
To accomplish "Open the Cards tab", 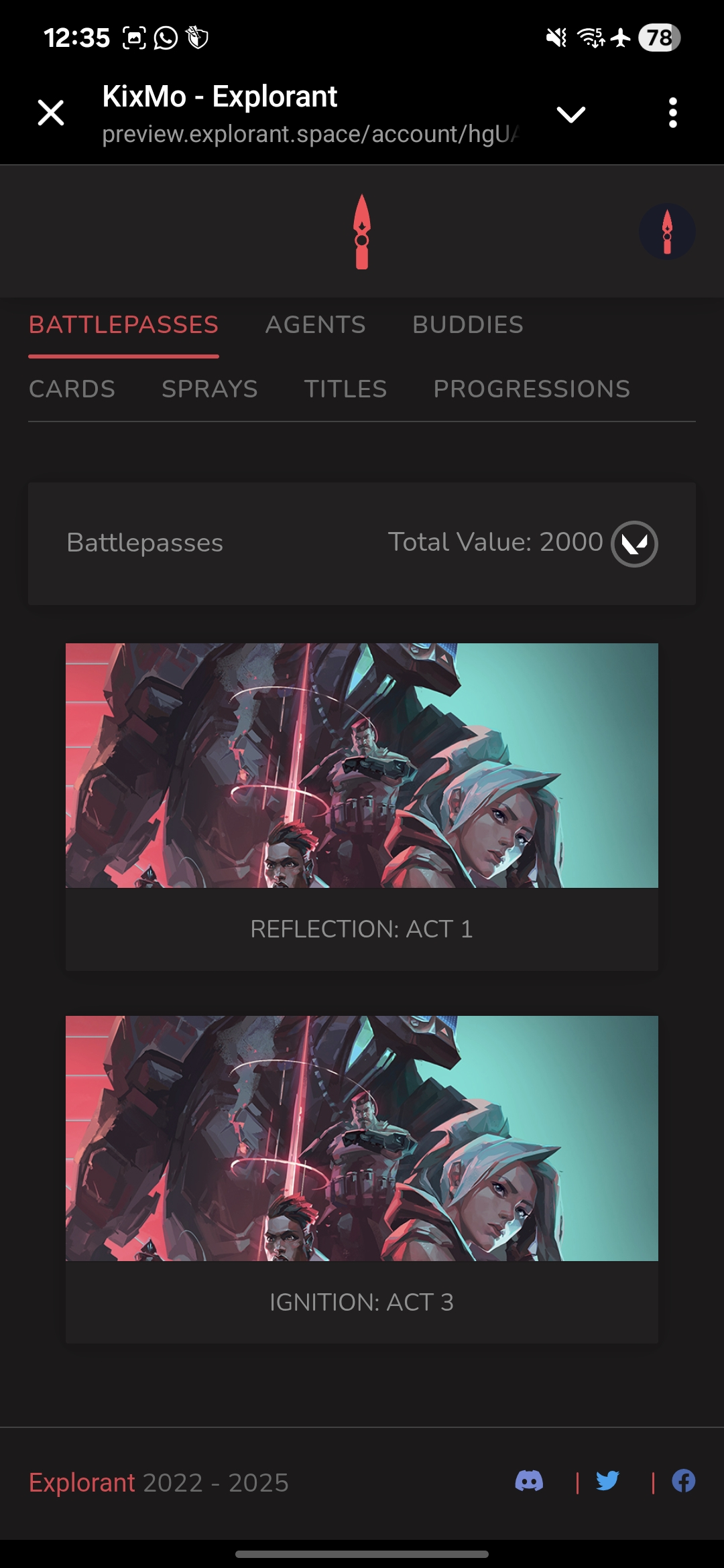I will [72, 389].
